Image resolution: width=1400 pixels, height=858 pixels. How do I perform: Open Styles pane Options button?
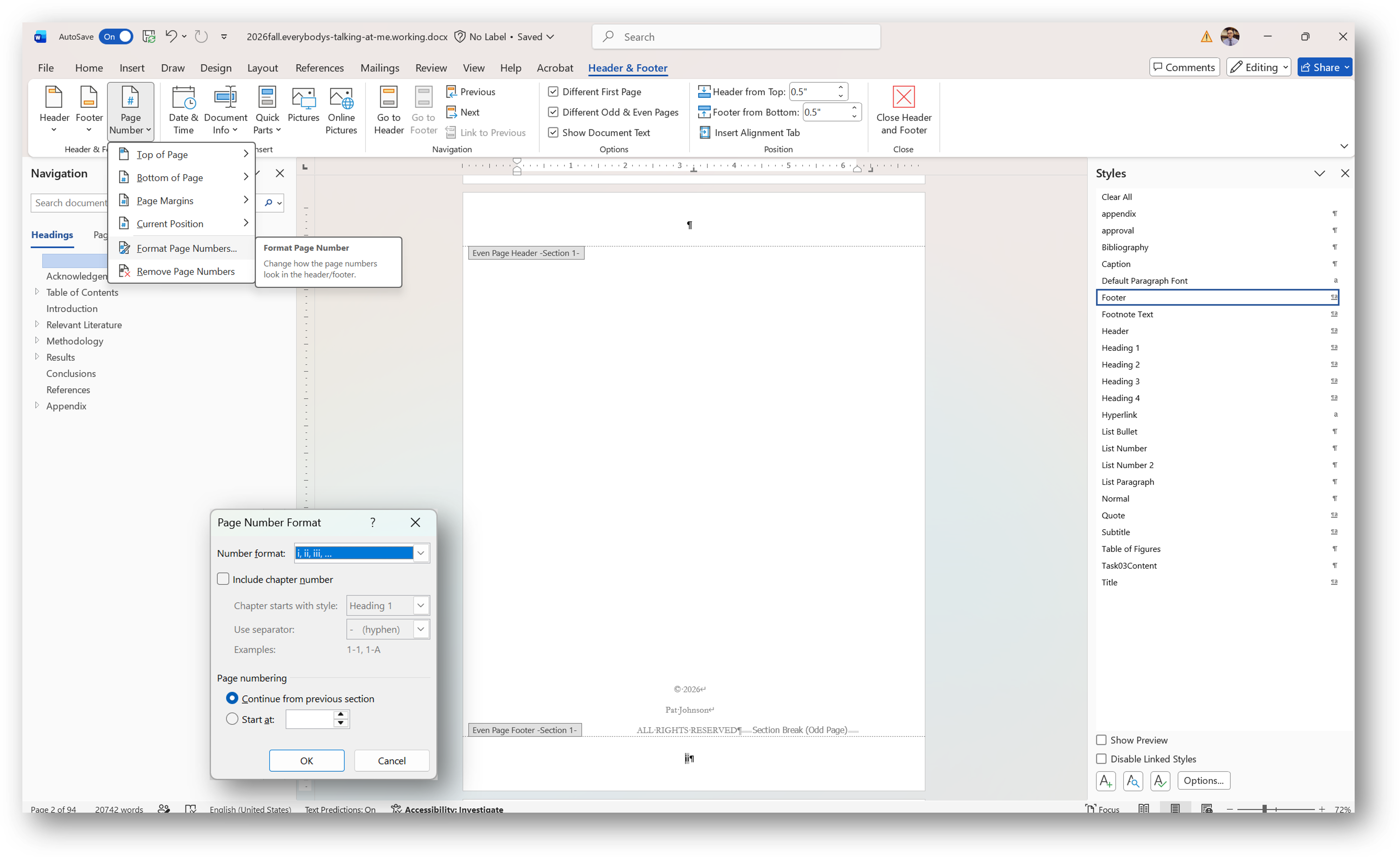point(1203,780)
